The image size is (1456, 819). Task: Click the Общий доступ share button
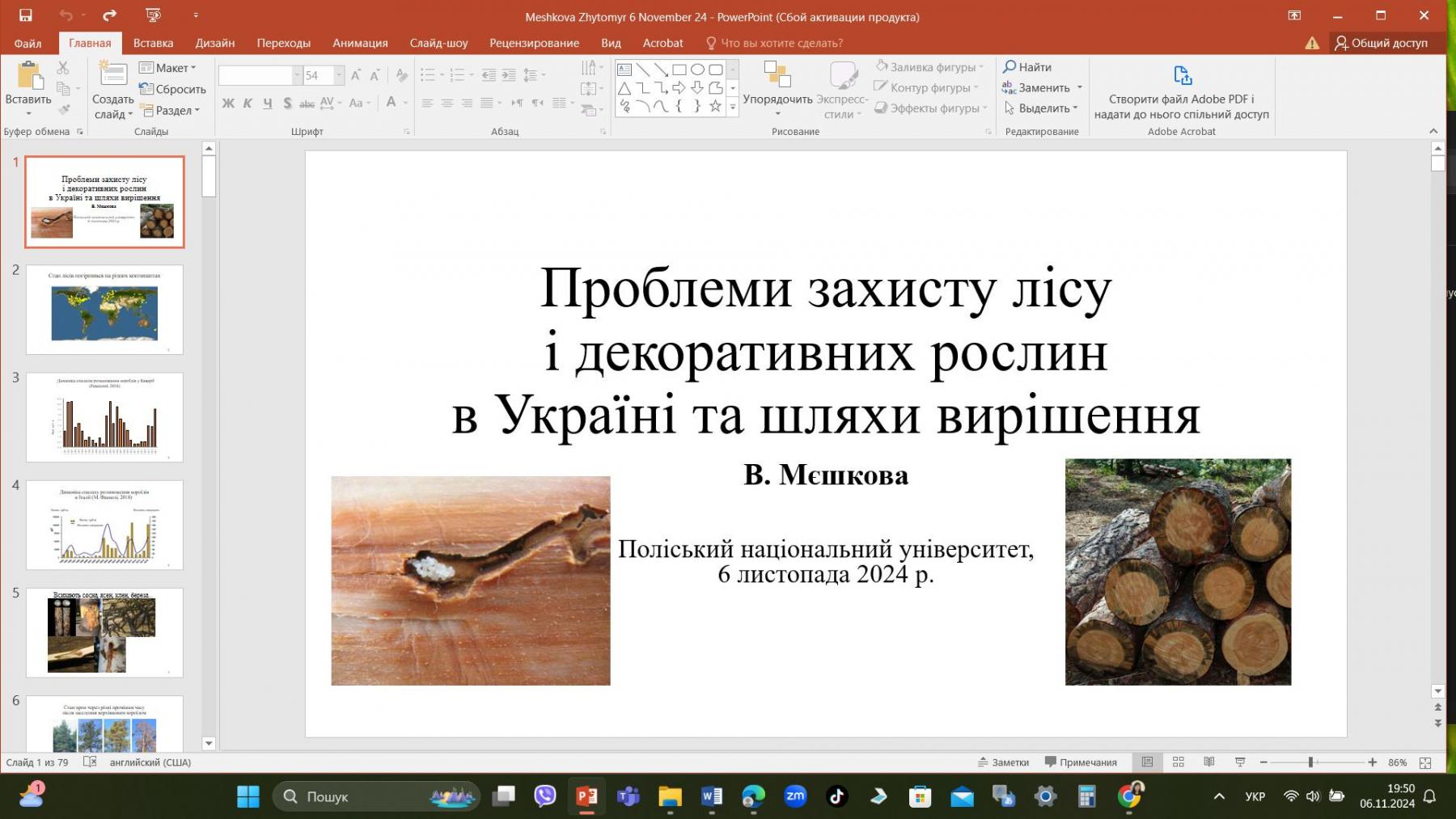(x=1381, y=43)
